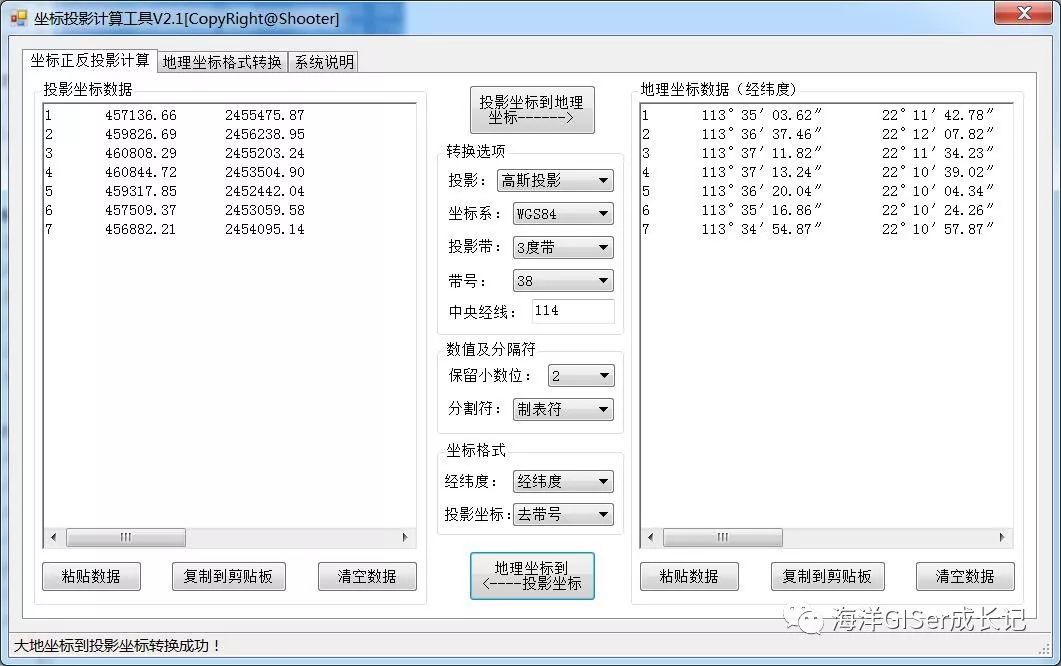Click the 地理坐标到投影坐标 conversion button
The height and width of the screenshot is (666, 1061).
coord(531,576)
